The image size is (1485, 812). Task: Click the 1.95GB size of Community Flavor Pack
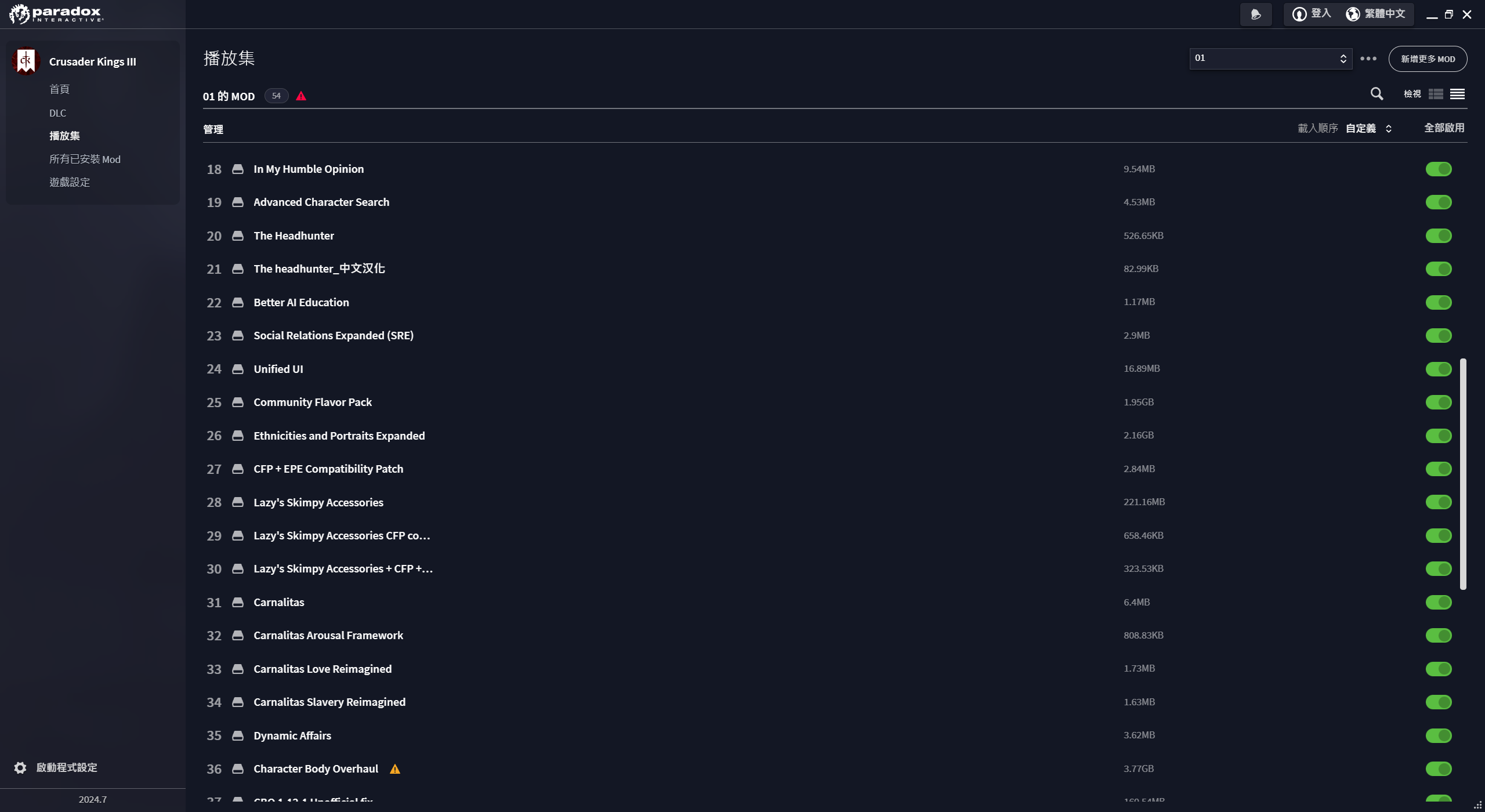coord(1139,403)
